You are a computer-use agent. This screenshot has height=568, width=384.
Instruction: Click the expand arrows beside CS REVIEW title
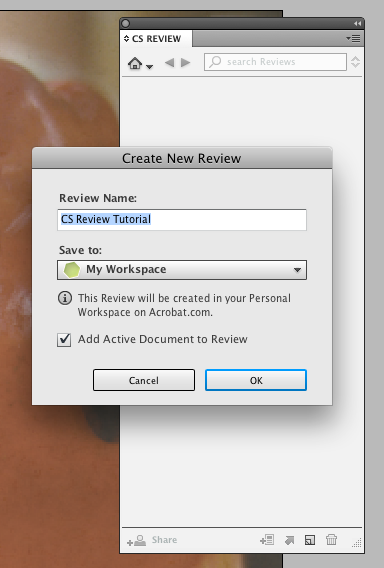click(x=126, y=38)
